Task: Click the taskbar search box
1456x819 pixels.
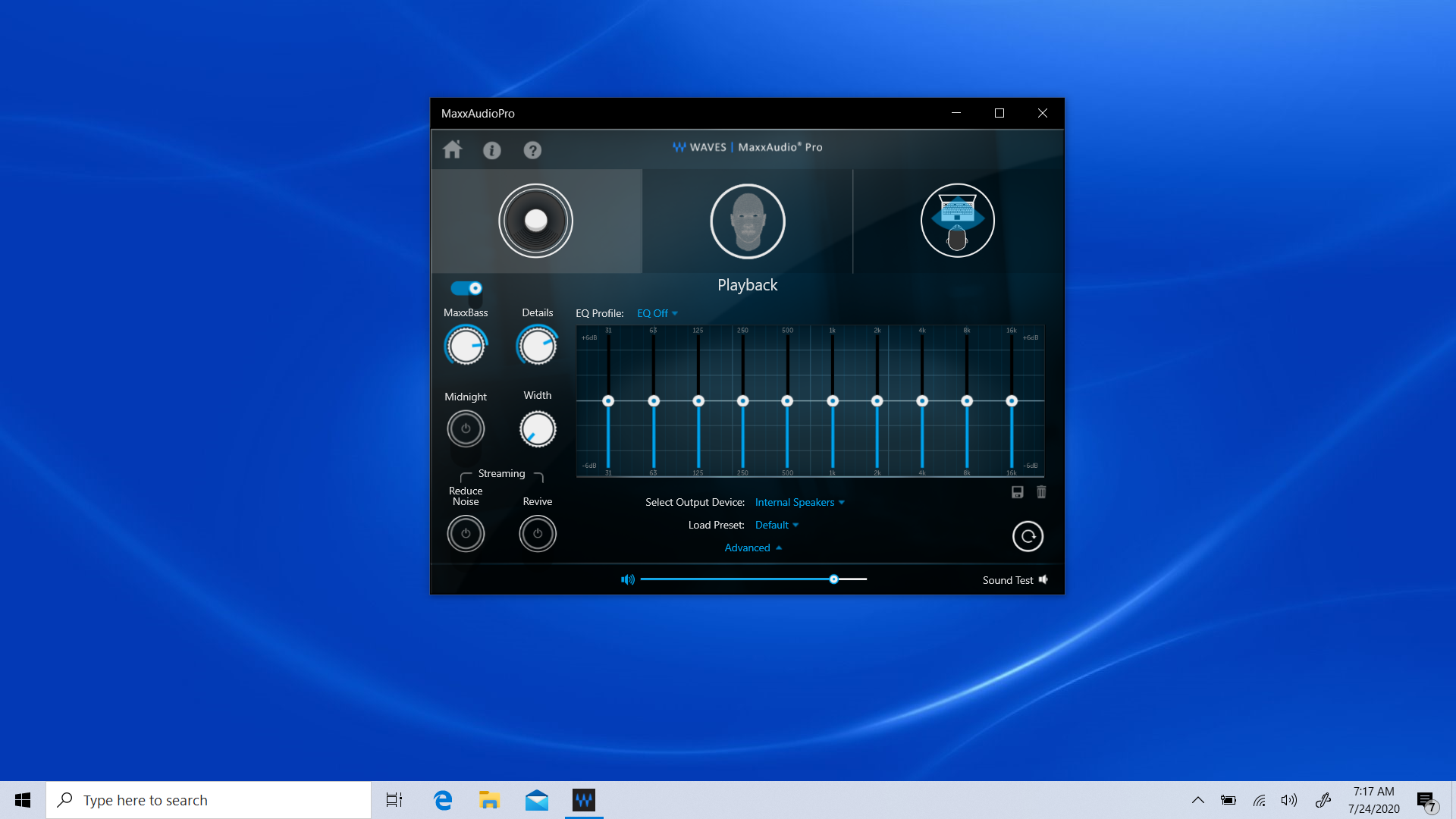Action: click(209, 800)
